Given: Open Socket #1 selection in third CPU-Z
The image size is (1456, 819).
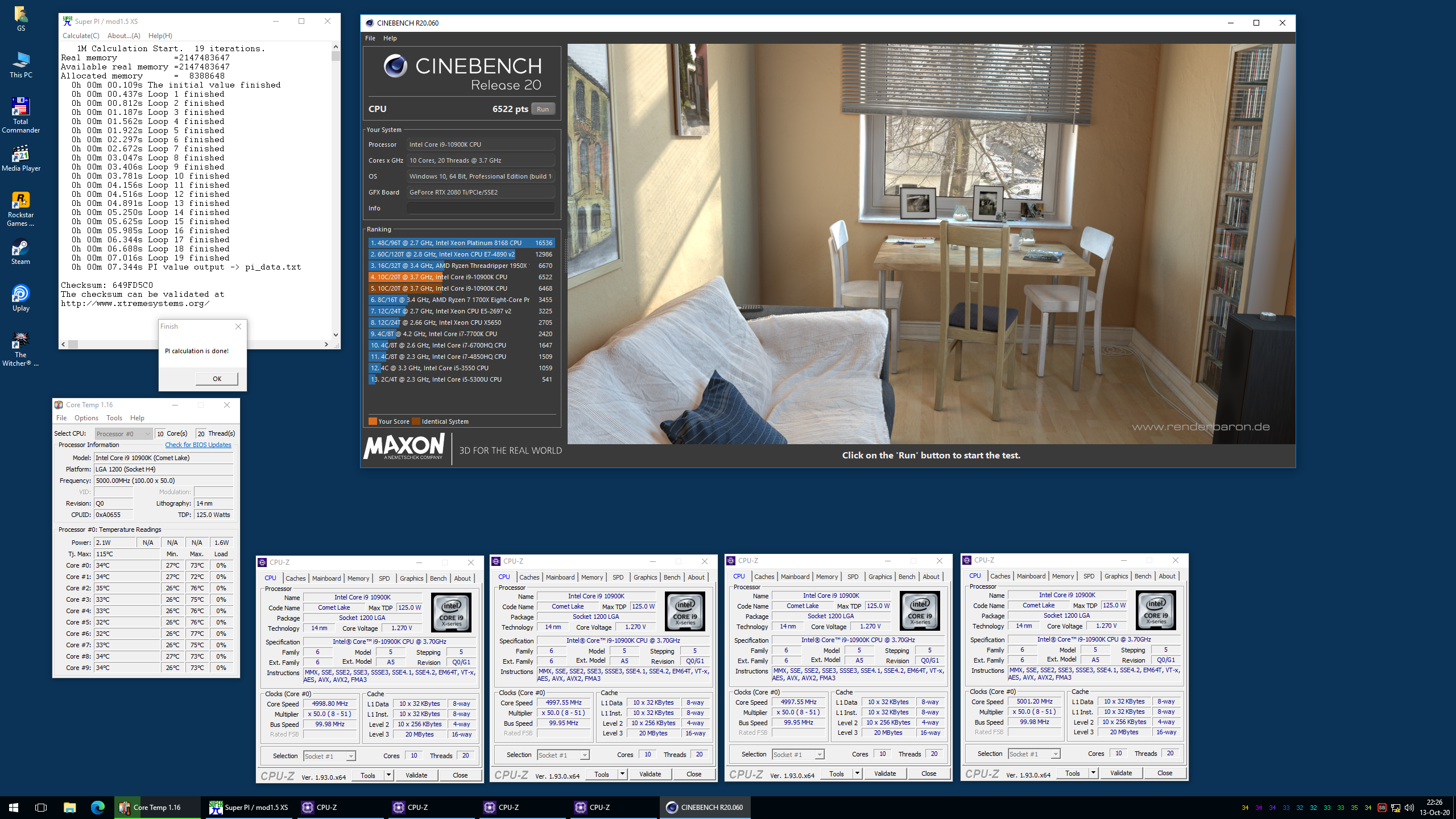Looking at the screenshot, I should point(798,754).
